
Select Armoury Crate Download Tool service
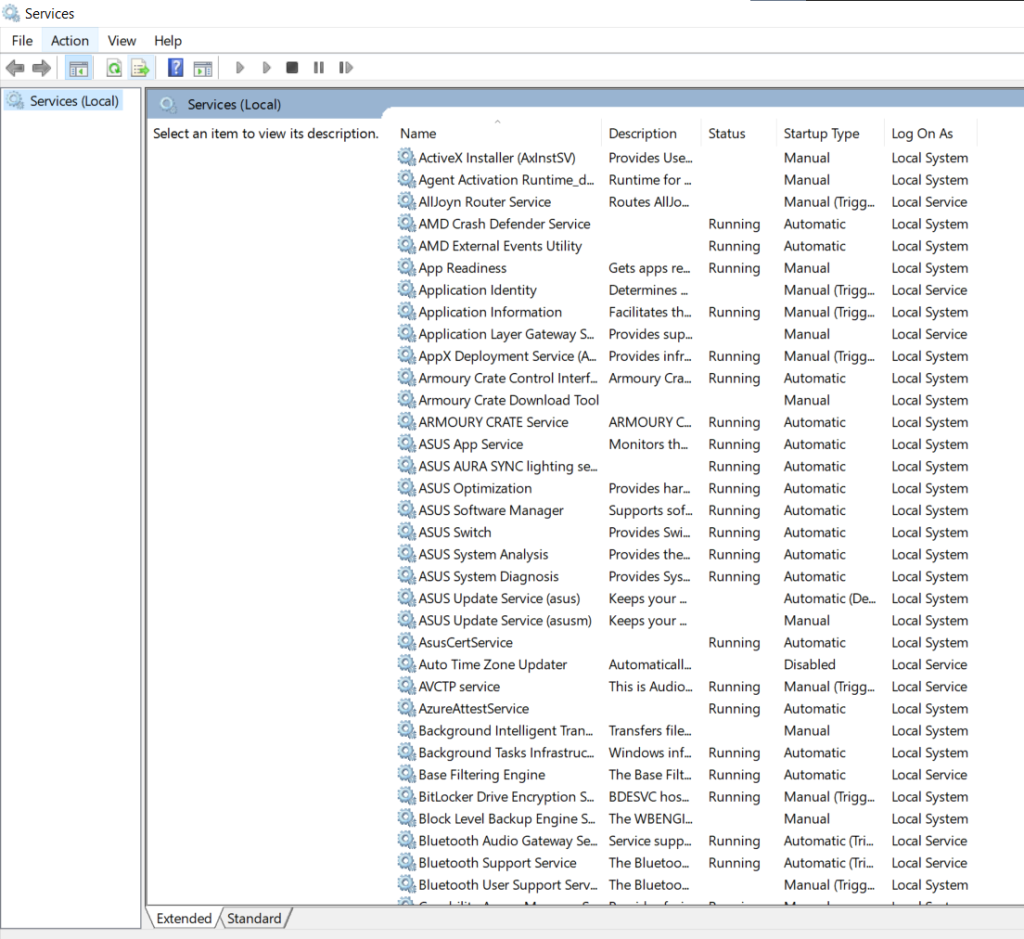pos(684,400)
